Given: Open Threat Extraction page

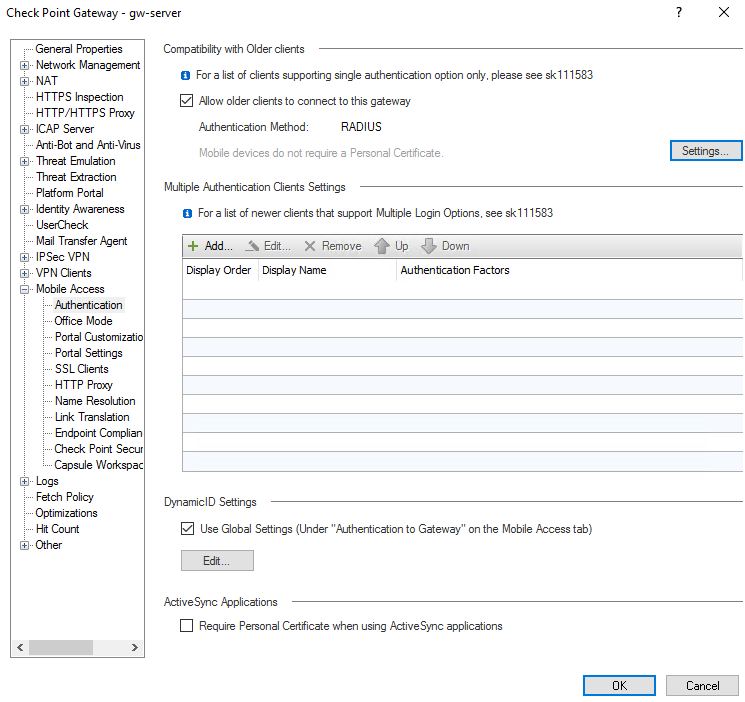Looking at the screenshot, I should click(76, 177).
